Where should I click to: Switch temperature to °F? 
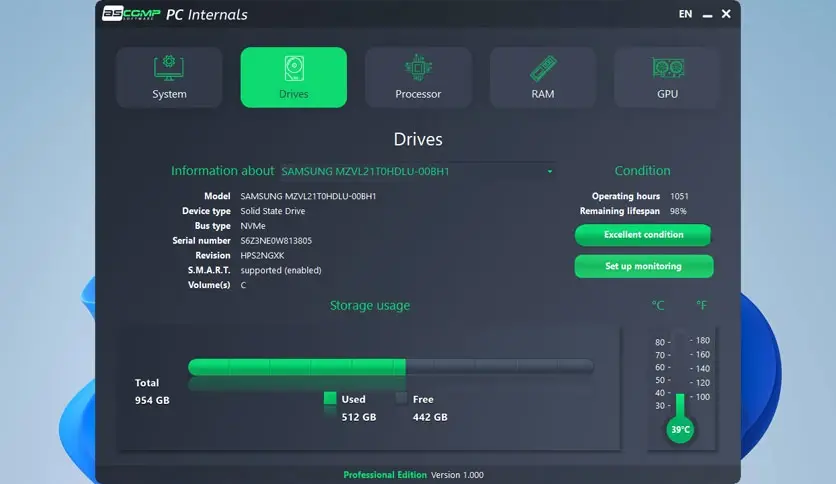coord(701,305)
